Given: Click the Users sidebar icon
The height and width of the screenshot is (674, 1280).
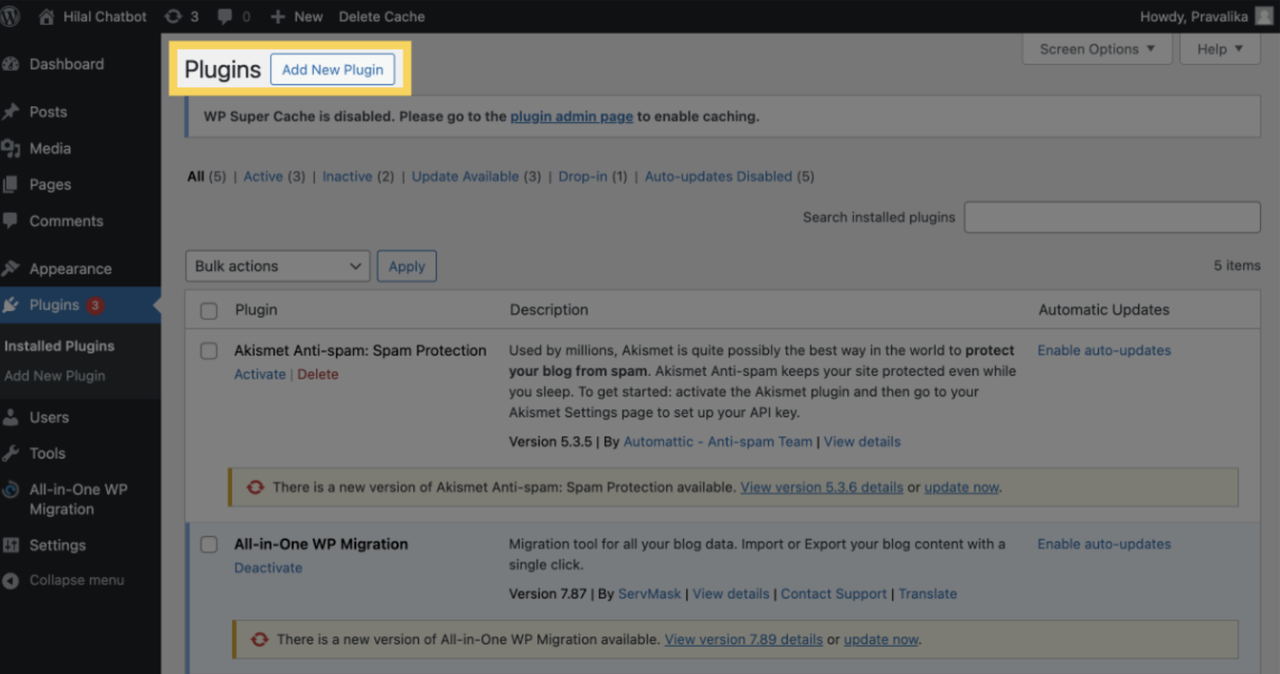Looking at the screenshot, I should (11, 417).
